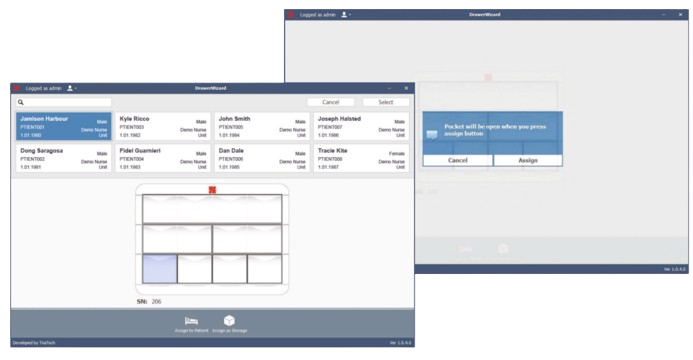Click the search magnifier icon in front window

(x=20, y=102)
